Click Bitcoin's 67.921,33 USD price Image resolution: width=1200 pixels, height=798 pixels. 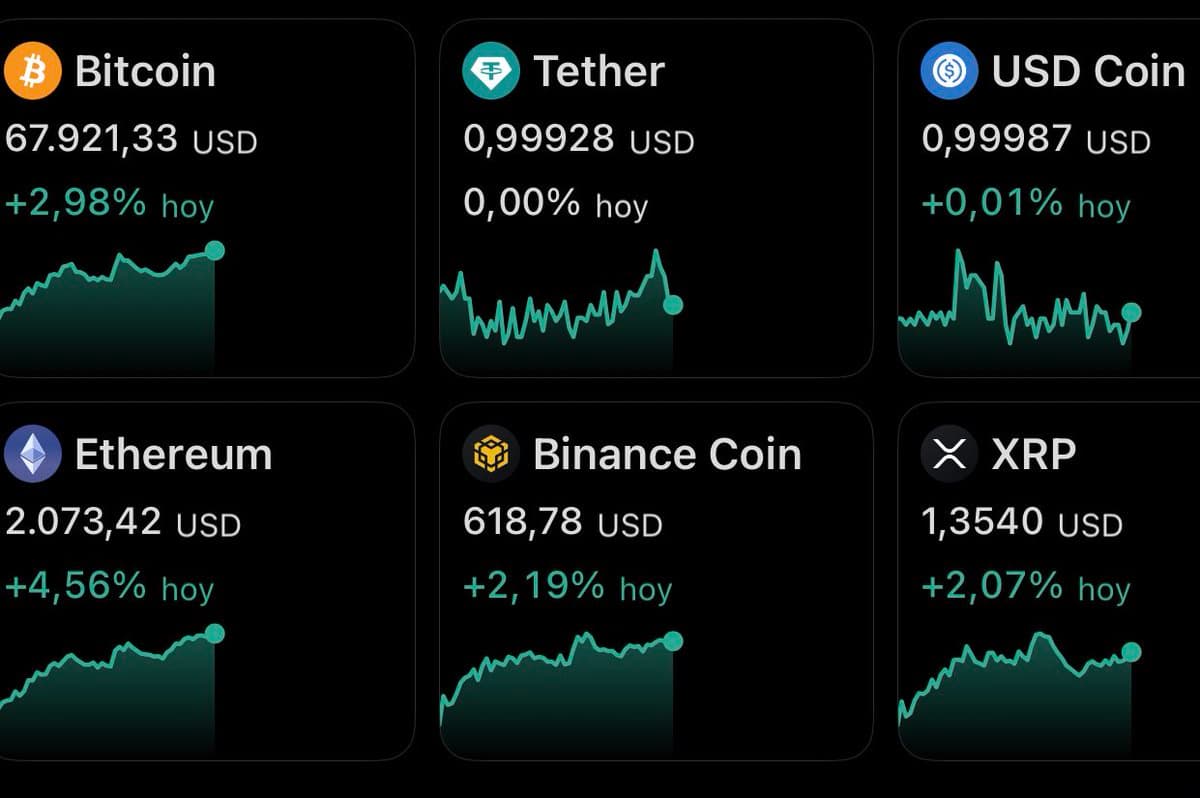click(x=131, y=139)
